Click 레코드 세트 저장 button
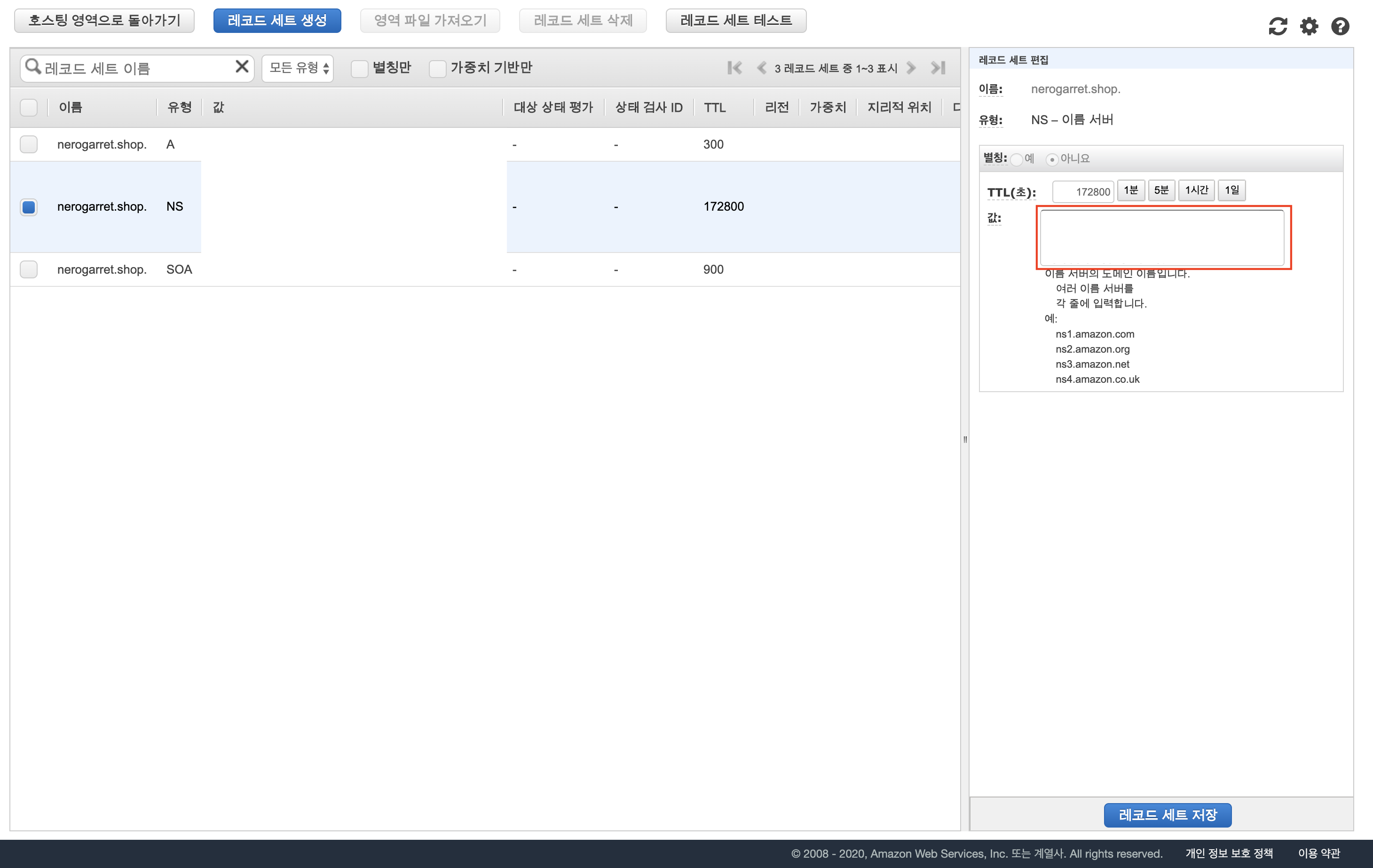 1167,814
